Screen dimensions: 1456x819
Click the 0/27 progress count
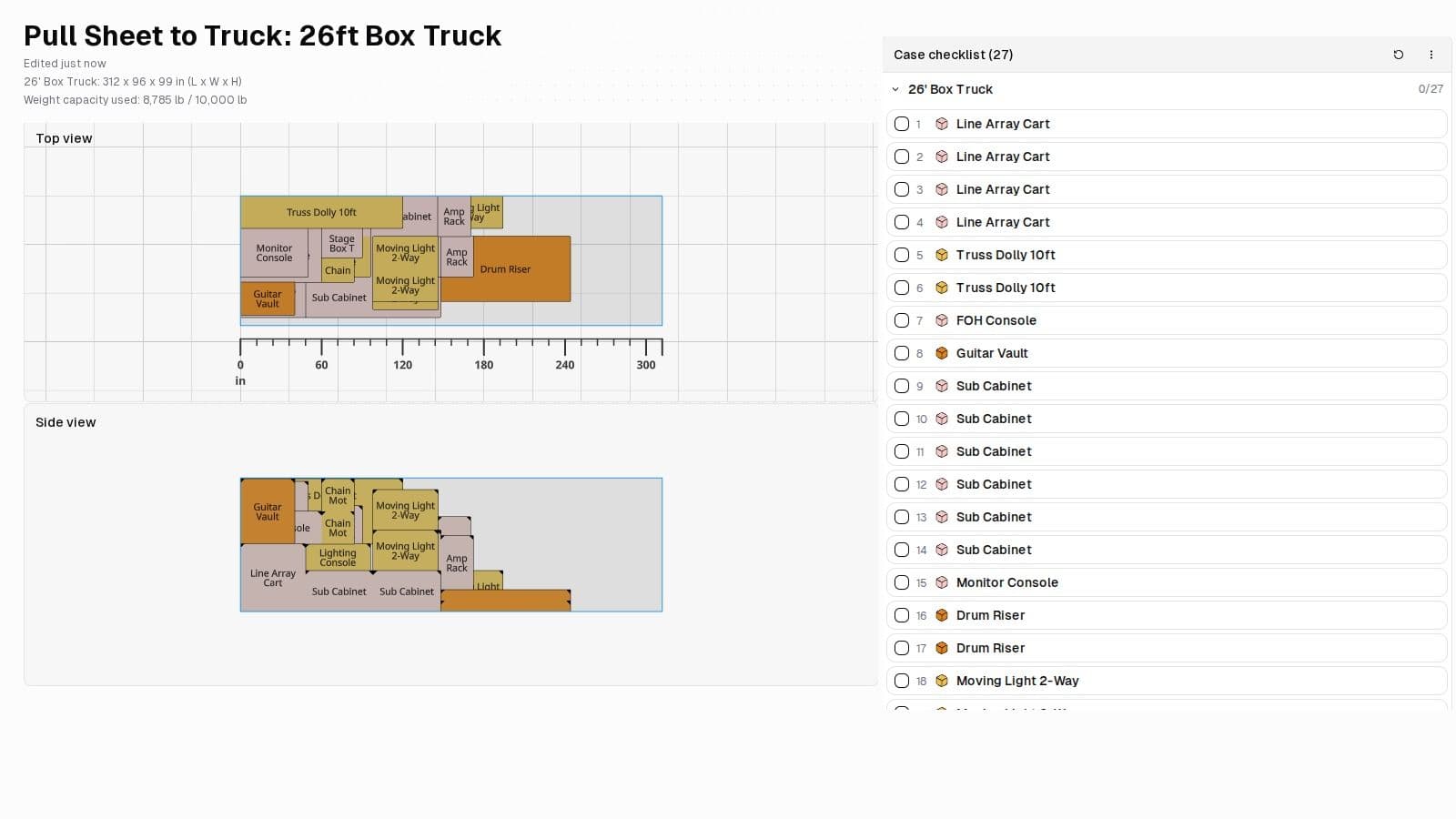pos(1431,89)
